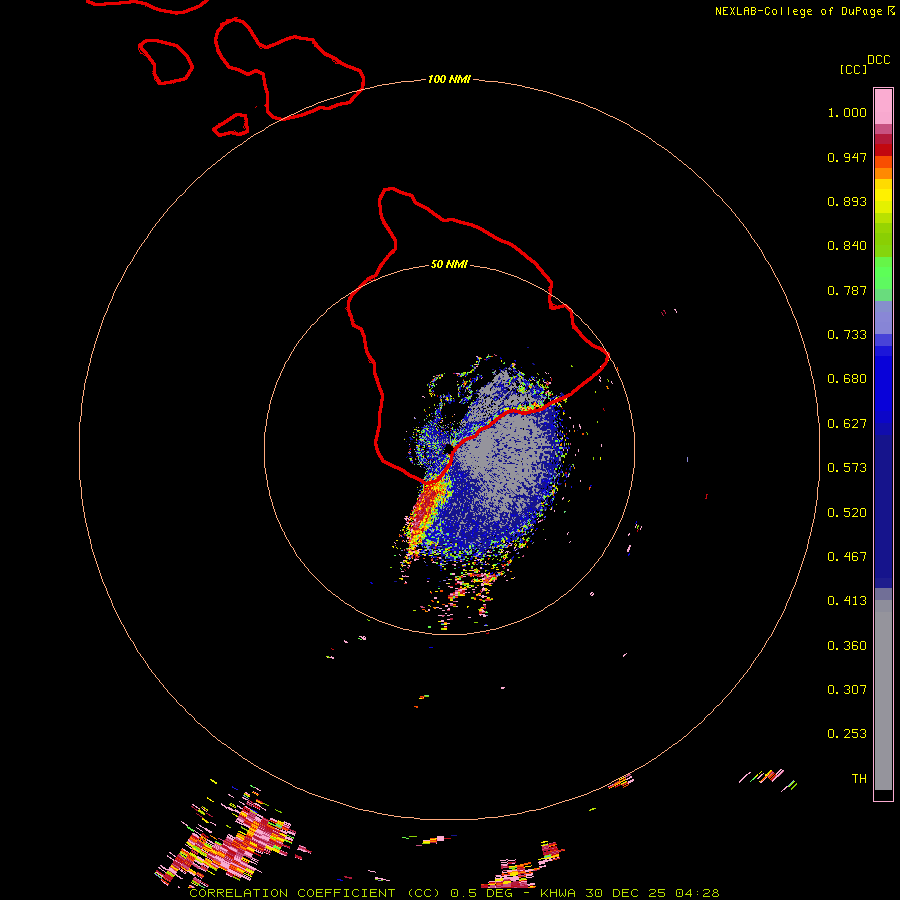Click the 0.947 scale value
Viewport: 900px width, 900px height.
click(x=847, y=157)
